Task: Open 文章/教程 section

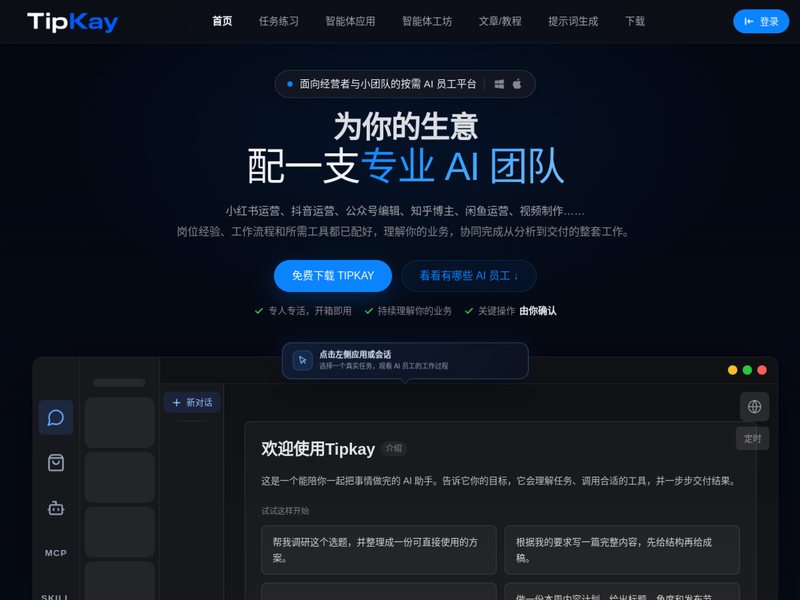Action: click(500, 21)
